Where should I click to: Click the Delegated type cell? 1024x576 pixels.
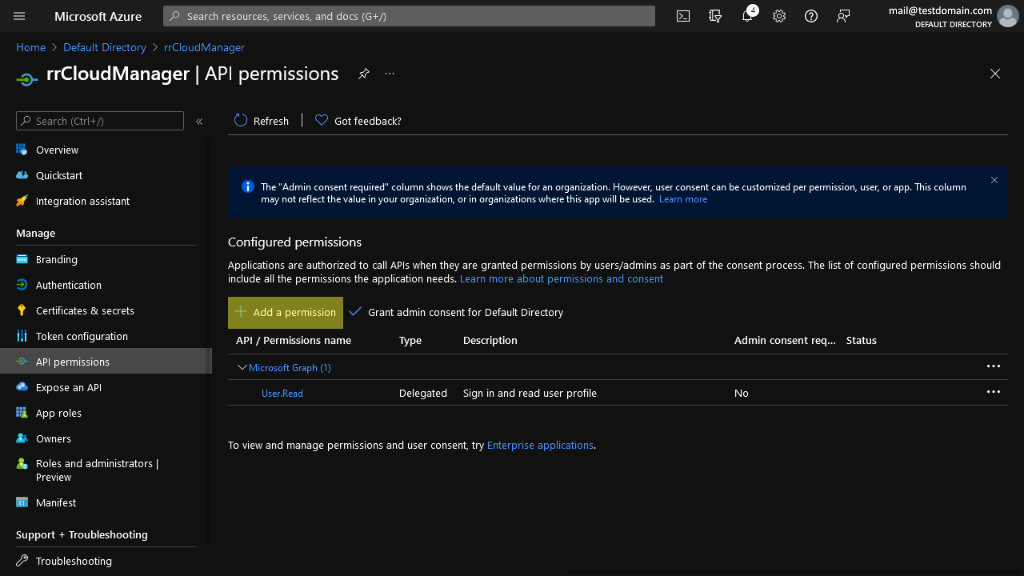coord(423,393)
